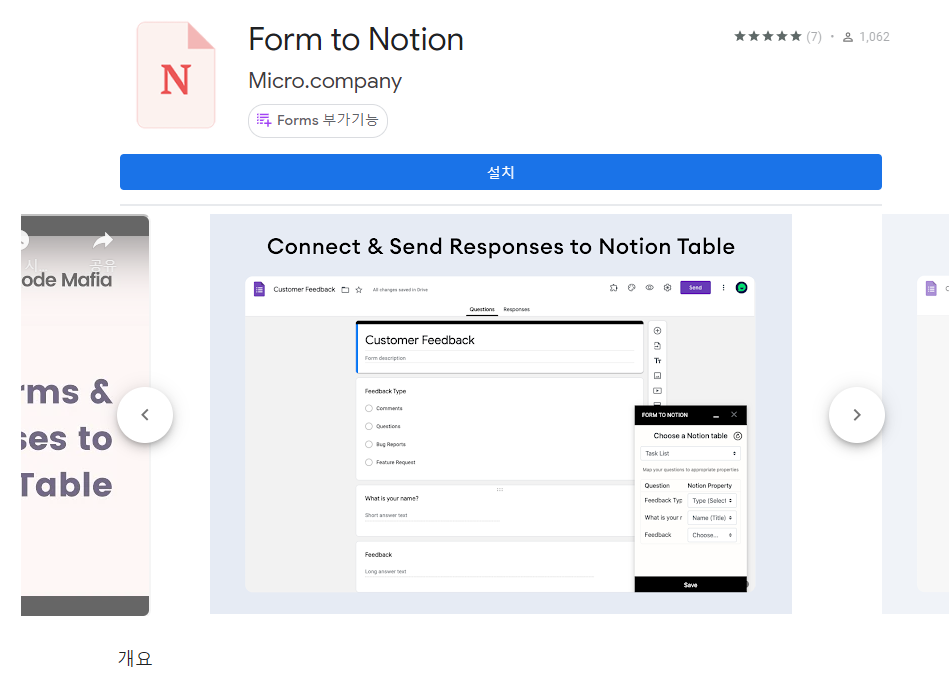The width and height of the screenshot is (949, 682).
Task: Click the green account avatar in preview
Action: [x=741, y=287]
